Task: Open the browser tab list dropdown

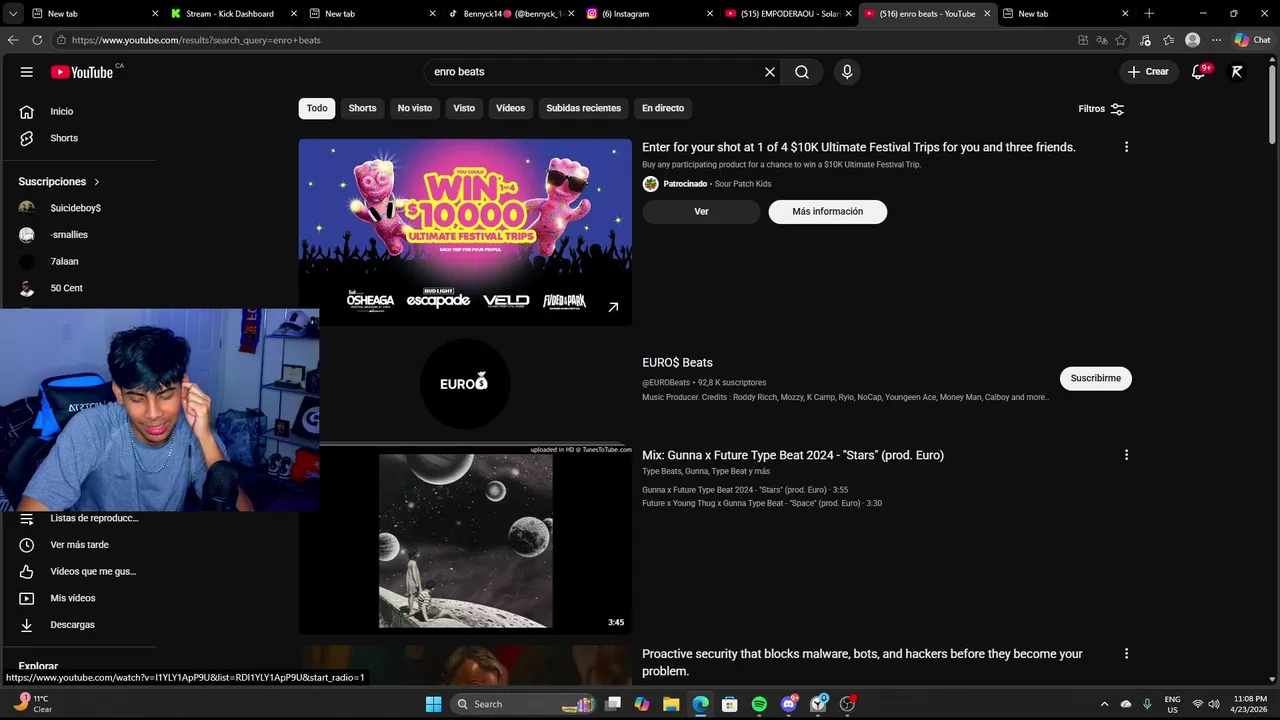Action: click(13, 14)
